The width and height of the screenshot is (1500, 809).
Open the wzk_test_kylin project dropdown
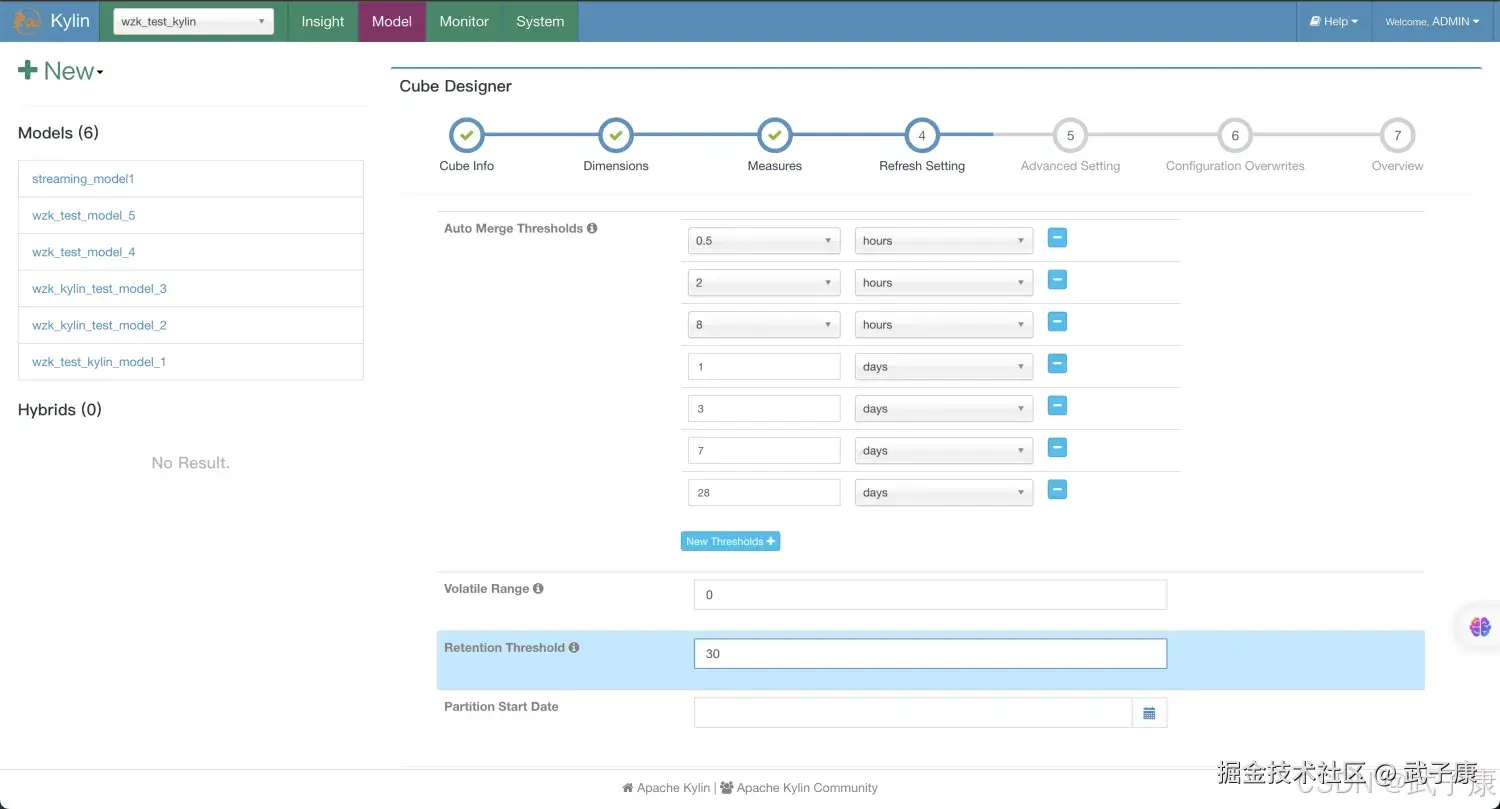[194, 22]
